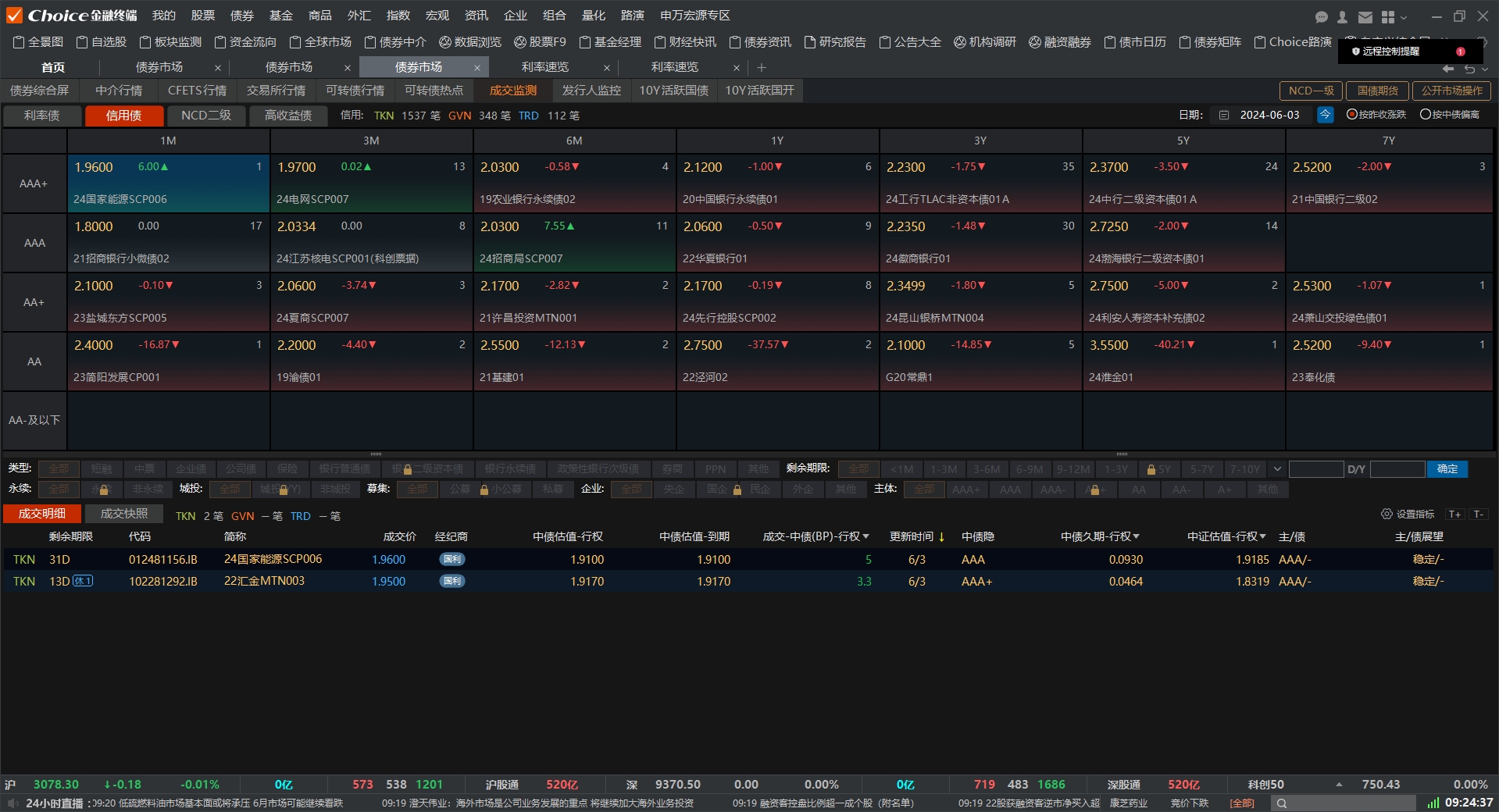Open the user account profile icon

(1342, 16)
